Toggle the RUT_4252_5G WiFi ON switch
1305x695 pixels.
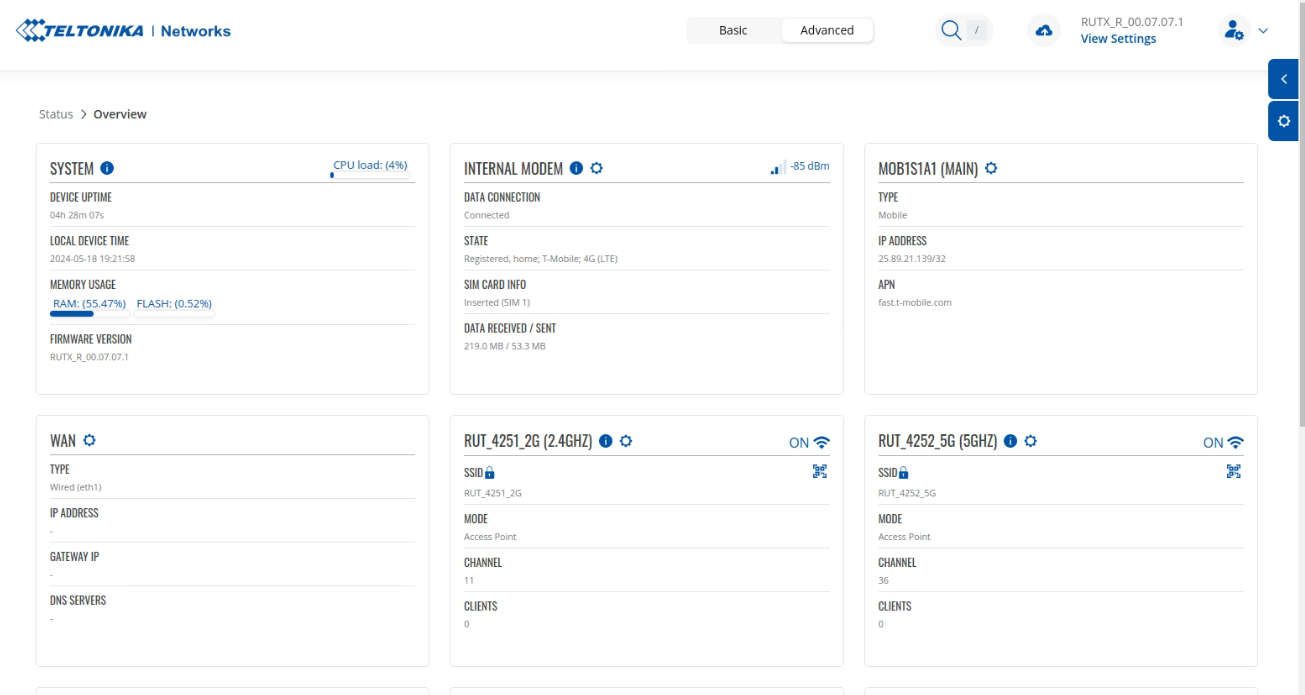[1223, 442]
